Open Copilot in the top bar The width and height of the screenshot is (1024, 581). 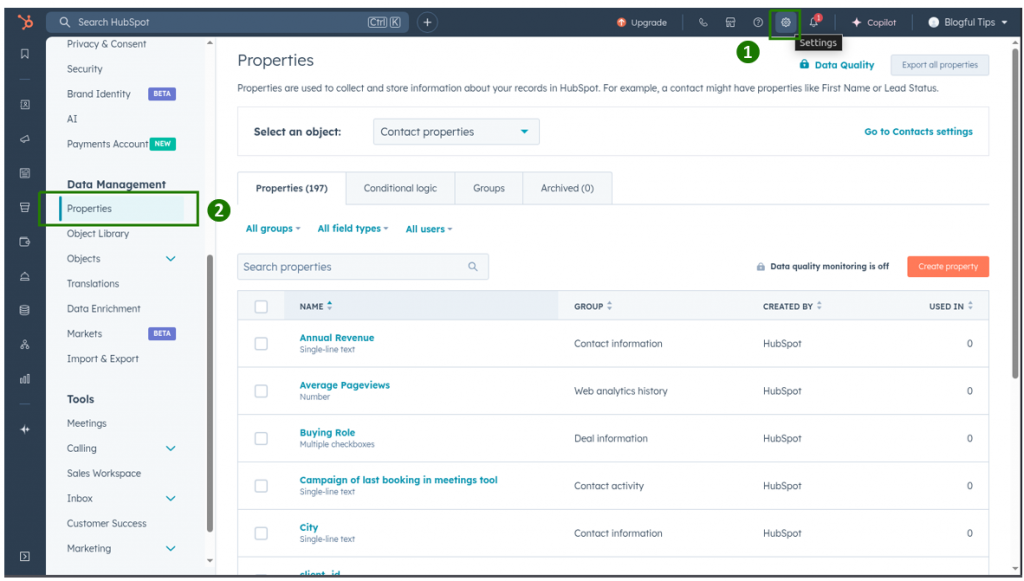[874, 22]
